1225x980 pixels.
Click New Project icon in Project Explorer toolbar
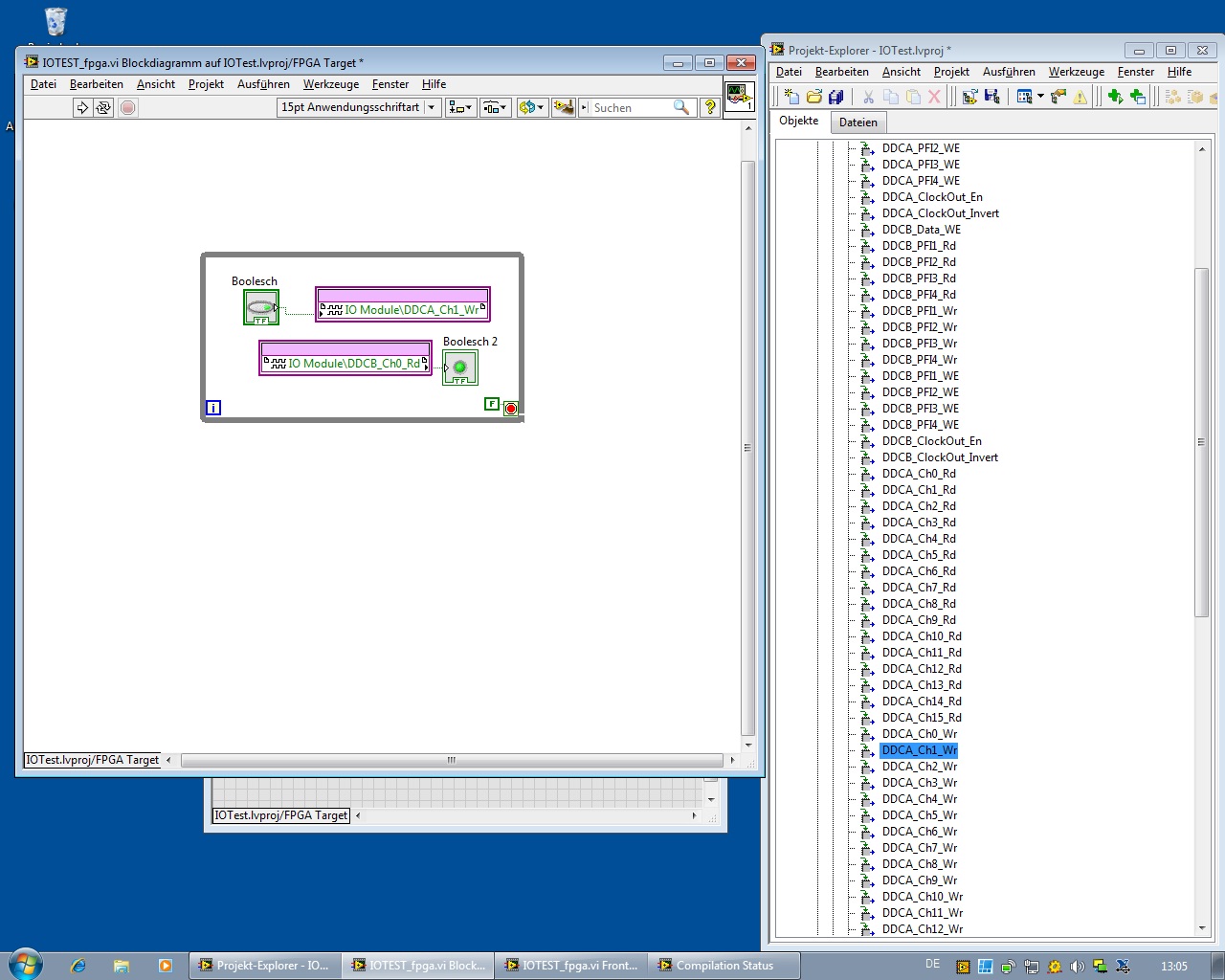click(x=791, y=97)
